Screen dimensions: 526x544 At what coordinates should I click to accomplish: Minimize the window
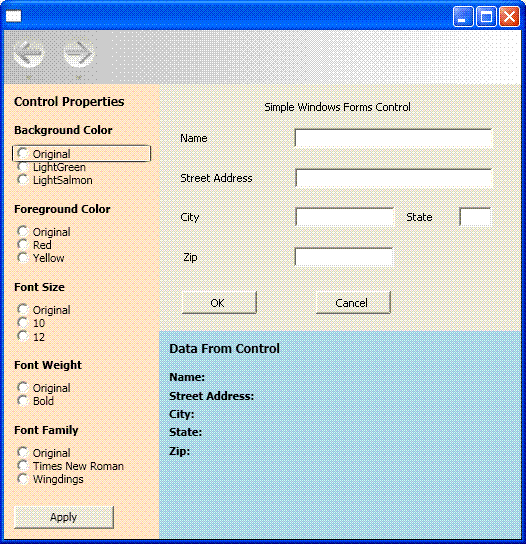click(x=463, y=16)
